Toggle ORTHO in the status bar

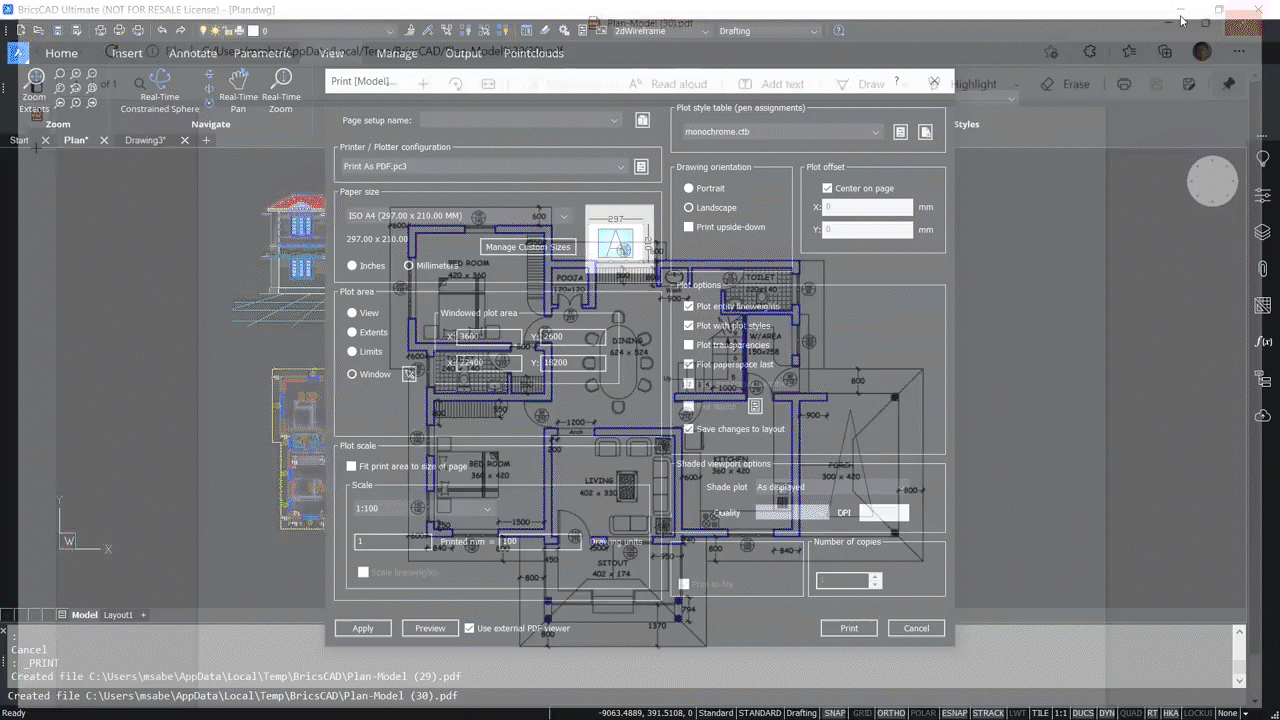891,713
